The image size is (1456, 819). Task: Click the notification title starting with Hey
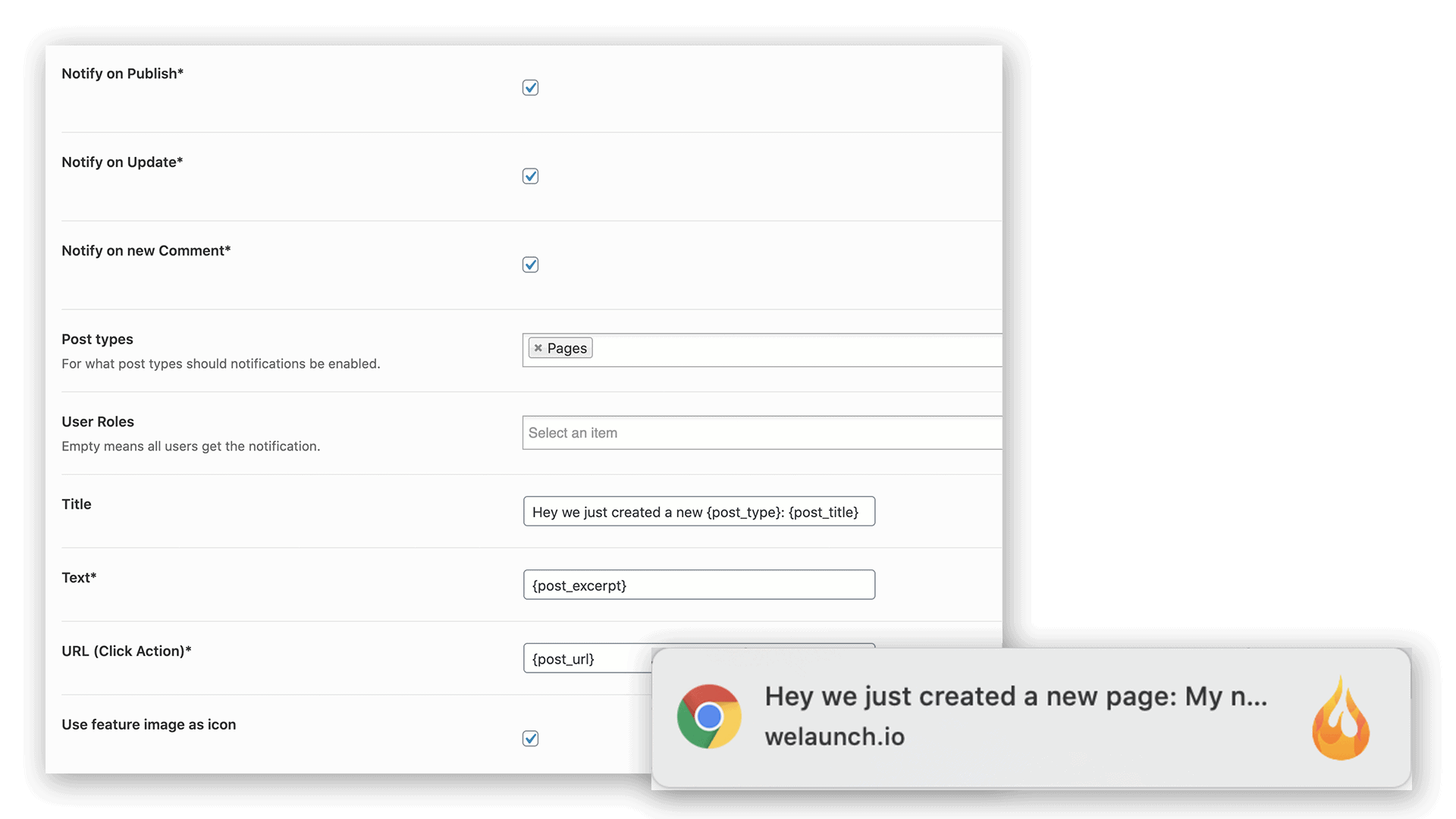1016,696
